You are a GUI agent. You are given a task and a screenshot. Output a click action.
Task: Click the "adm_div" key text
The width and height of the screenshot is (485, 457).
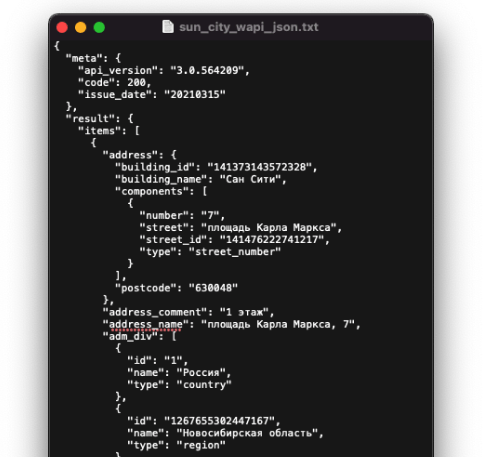[130, 336]
